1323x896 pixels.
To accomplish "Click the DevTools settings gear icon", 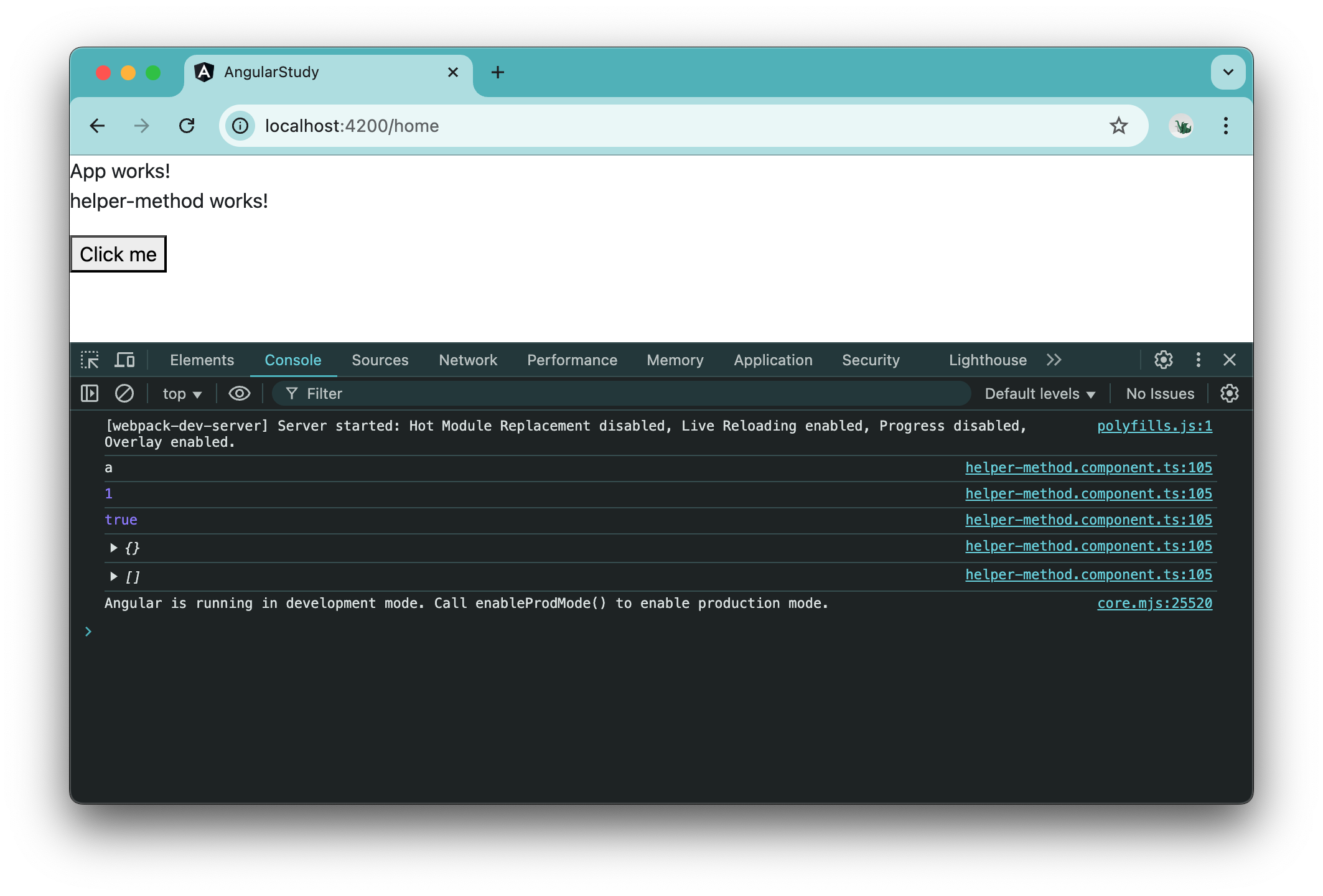I will (1162, 360).
